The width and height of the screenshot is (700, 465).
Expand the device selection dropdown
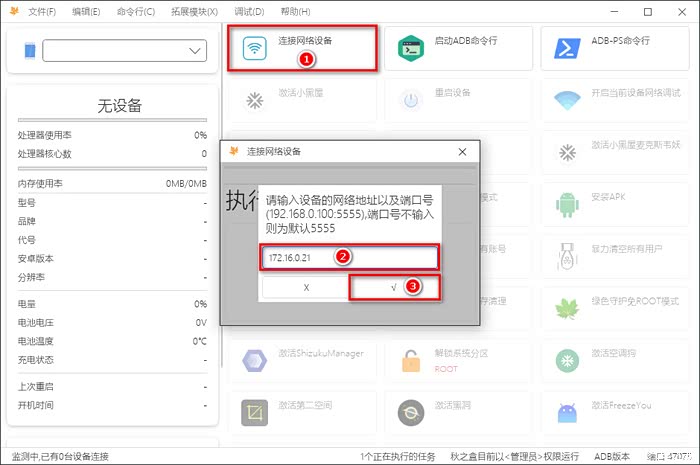pyautogui.click(x=125, y=50)
